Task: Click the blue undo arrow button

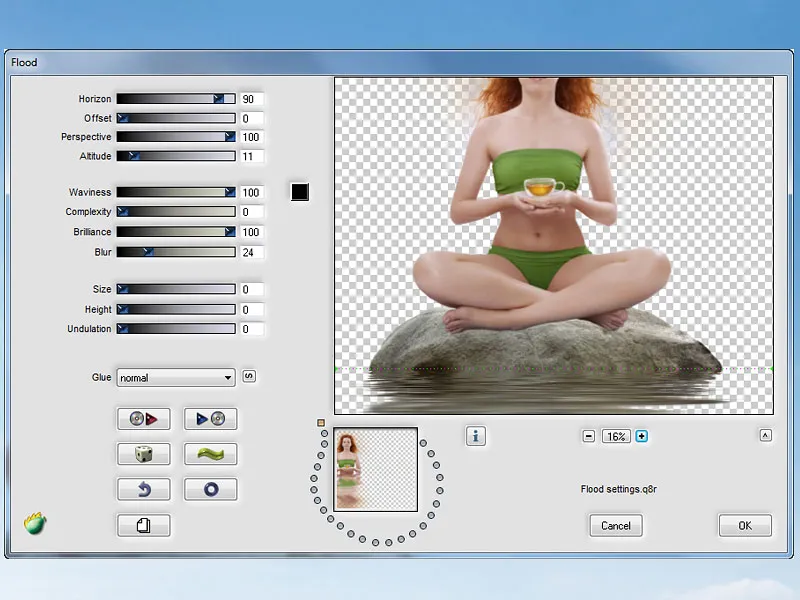Action: [x=143, y=489]
